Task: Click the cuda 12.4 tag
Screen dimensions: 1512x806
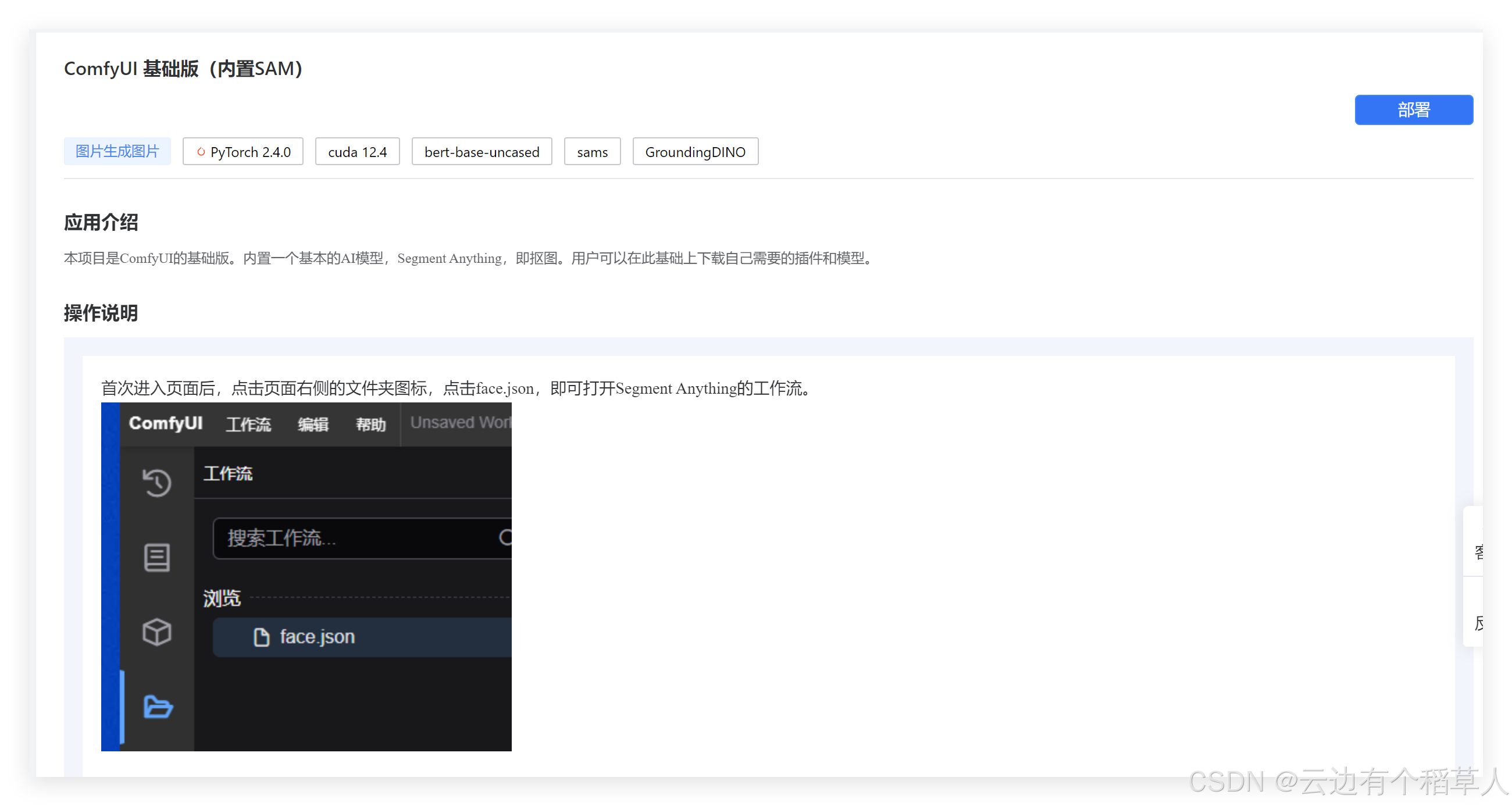Action: 357,152
